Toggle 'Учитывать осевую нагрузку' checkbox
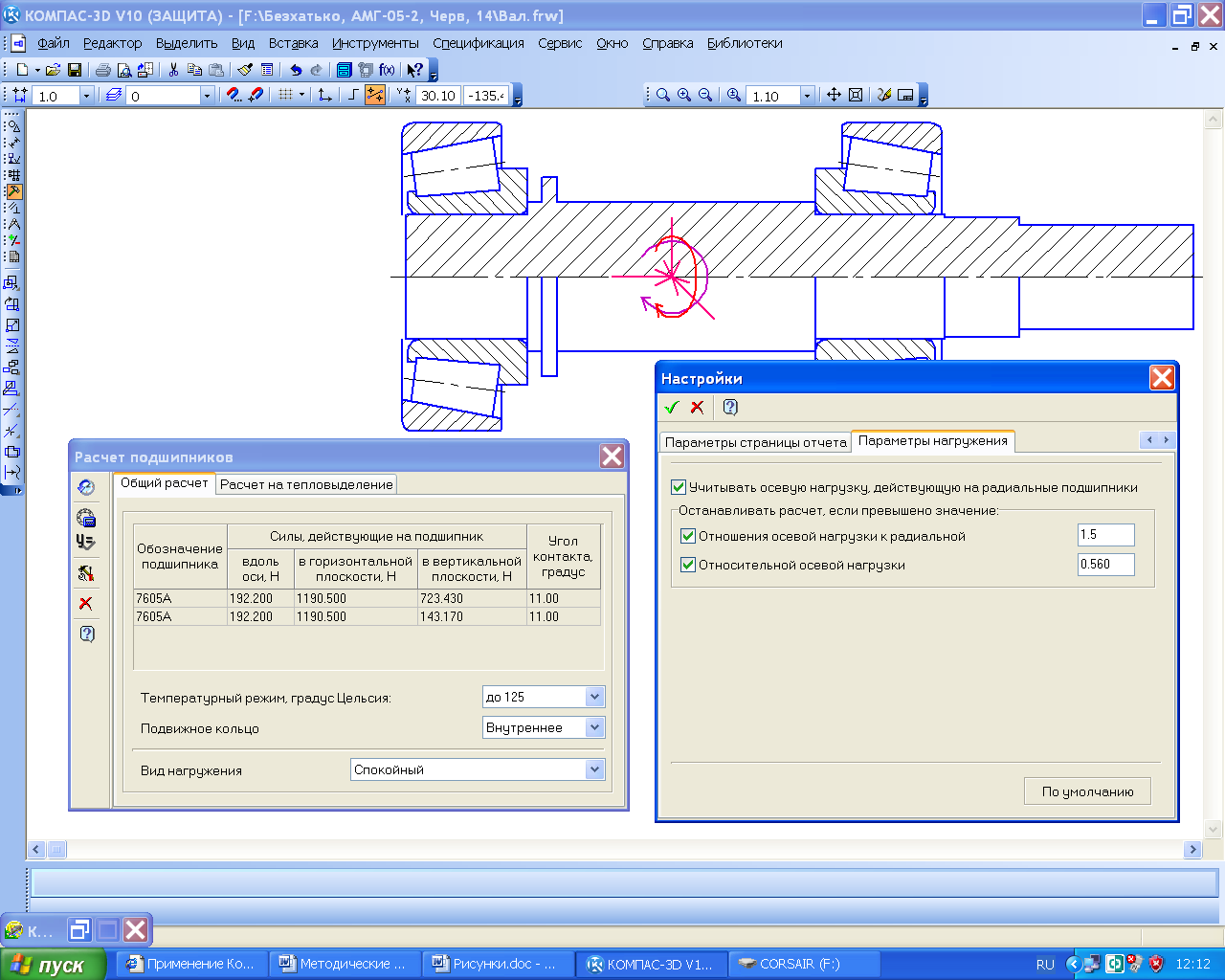 [x=679, y=487]
